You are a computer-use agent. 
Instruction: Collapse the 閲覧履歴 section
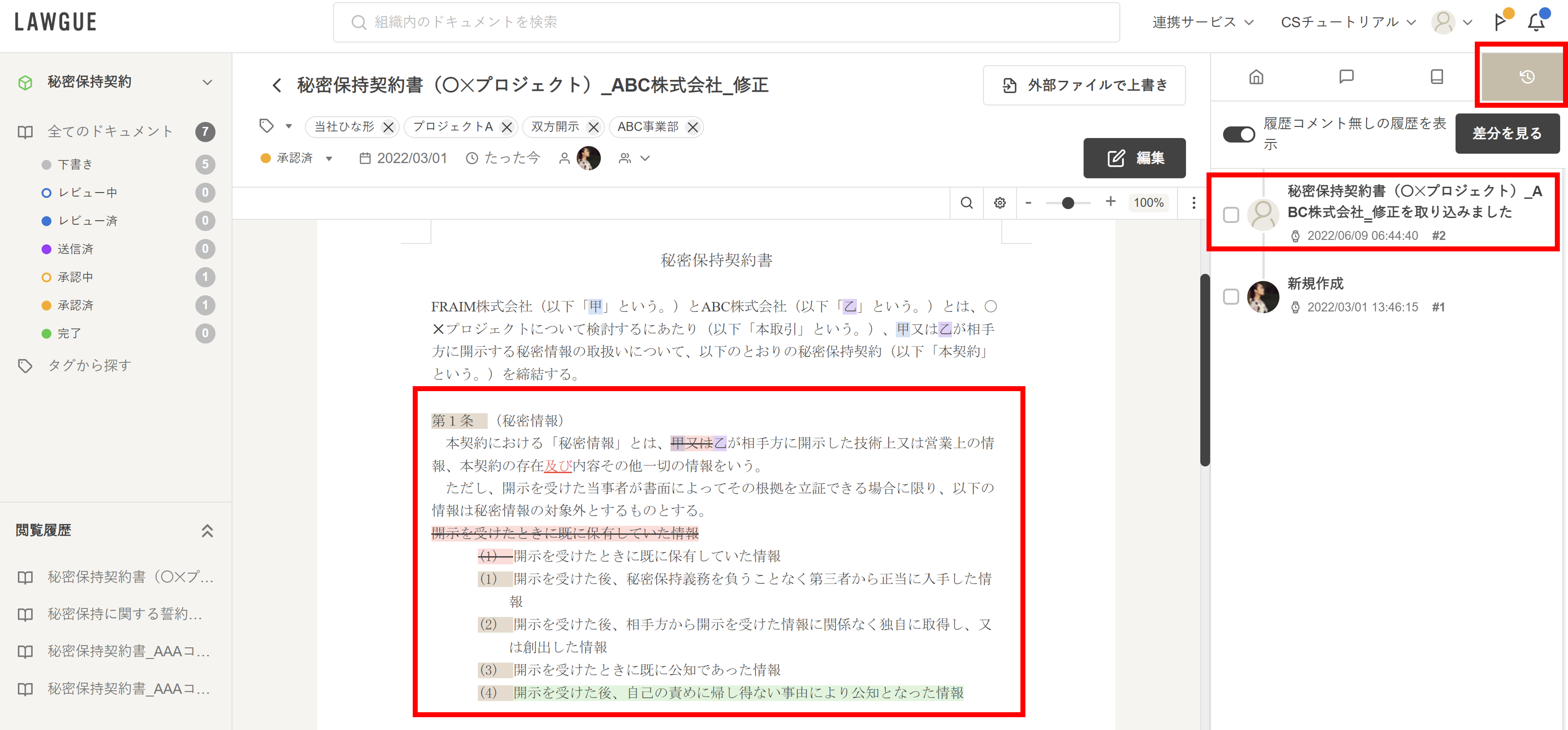(x=207, y=531)
